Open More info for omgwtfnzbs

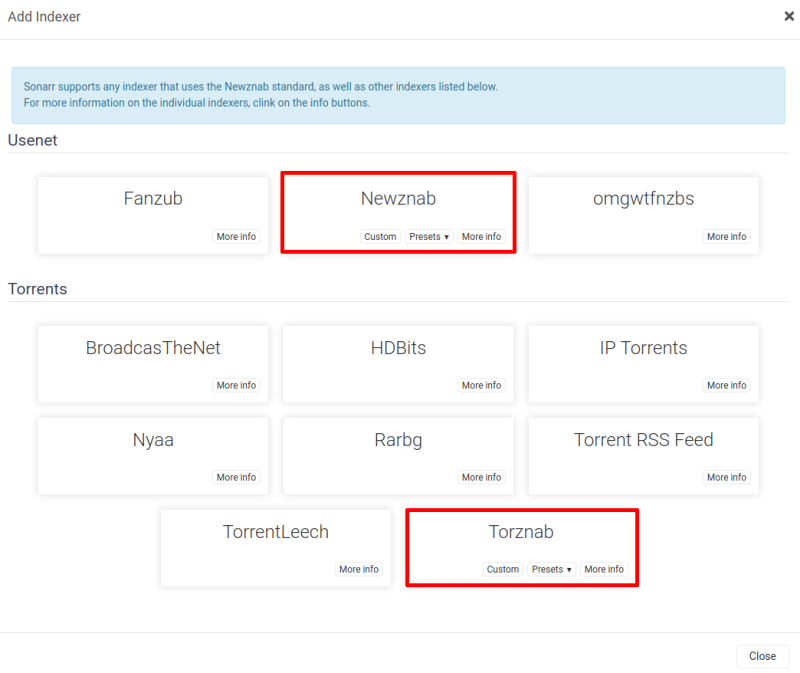(727, 236)
